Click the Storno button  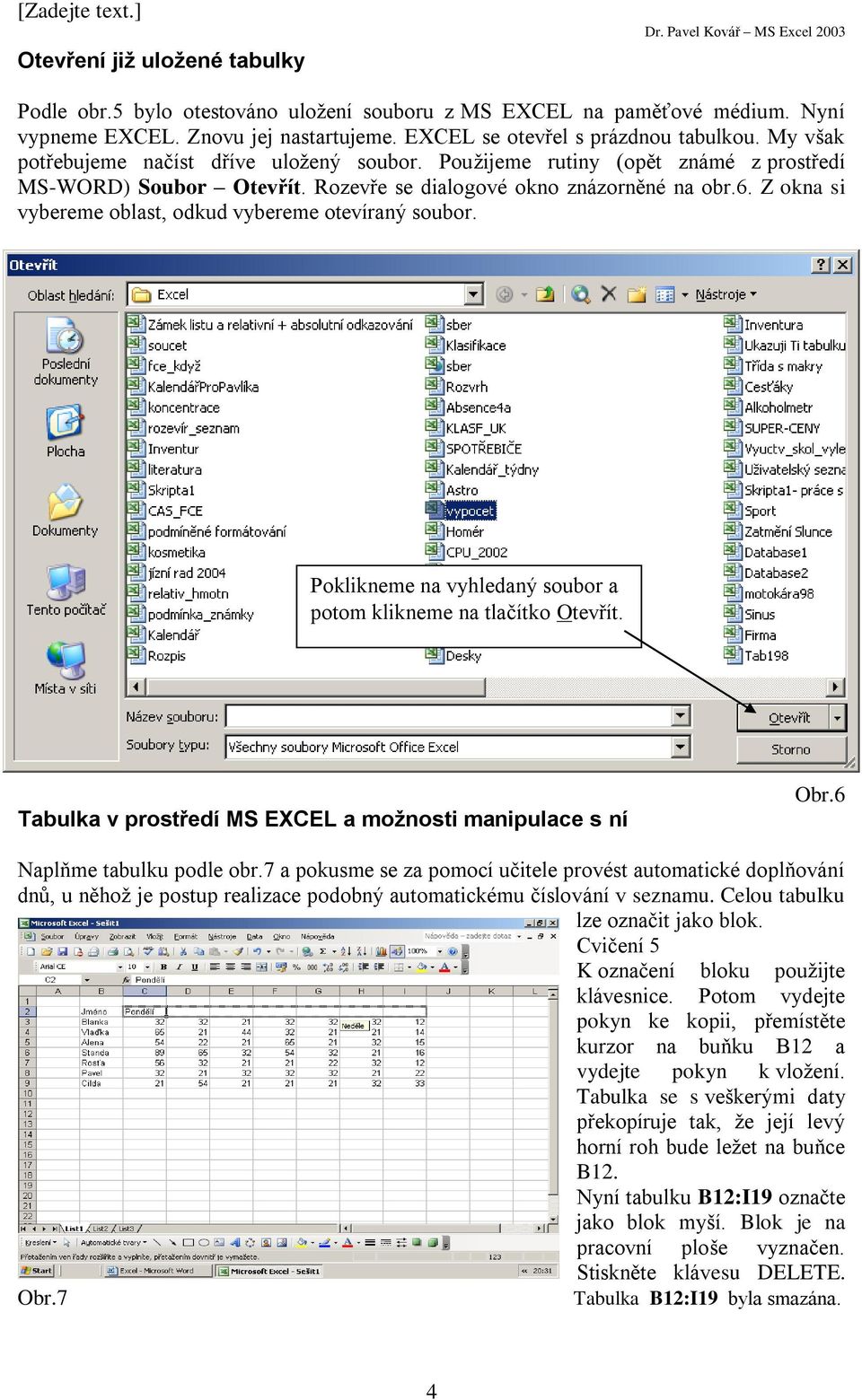pyautogui.click(x=791, y=749)
